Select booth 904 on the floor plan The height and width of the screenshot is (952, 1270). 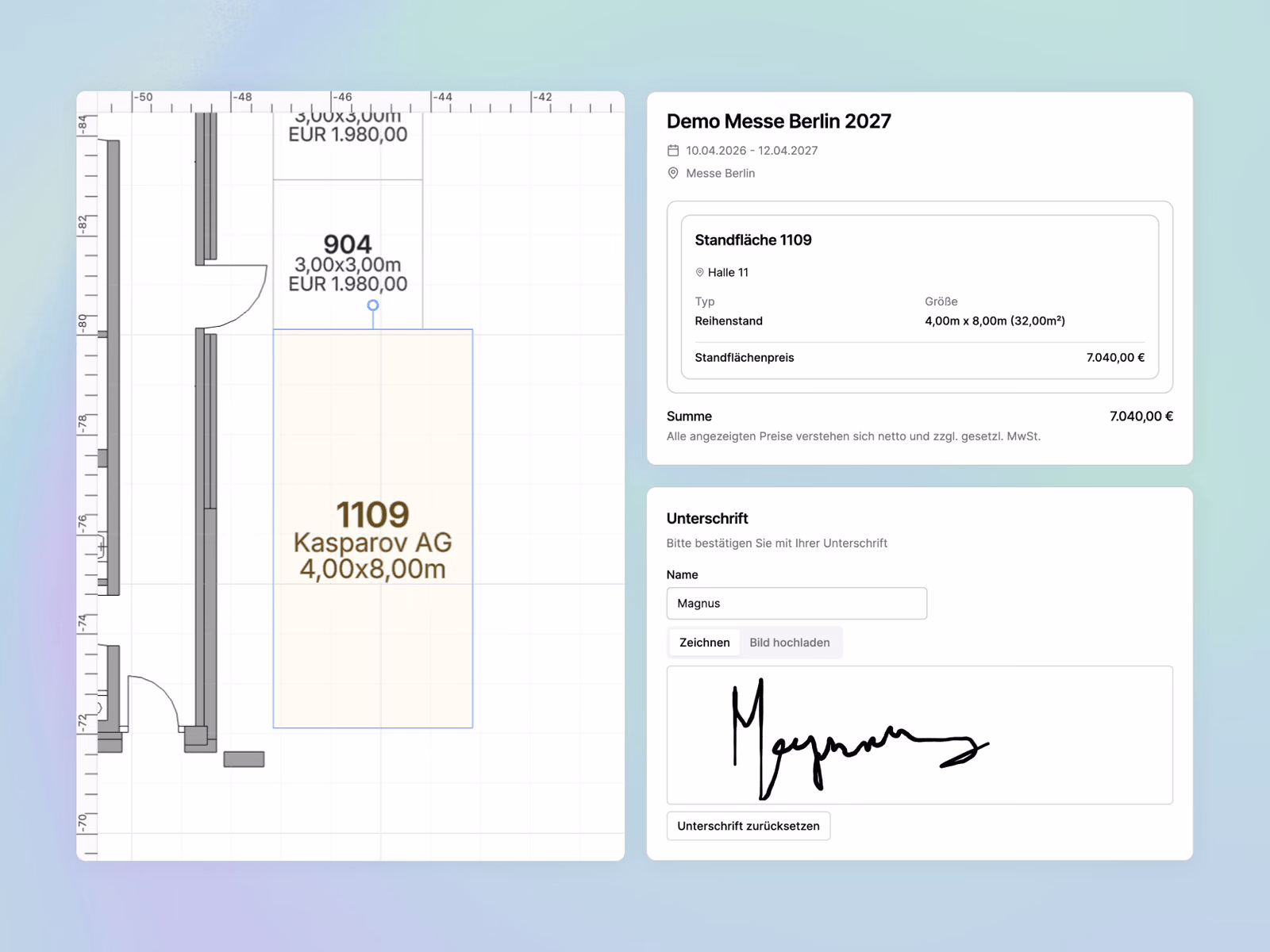coord(348,254)
